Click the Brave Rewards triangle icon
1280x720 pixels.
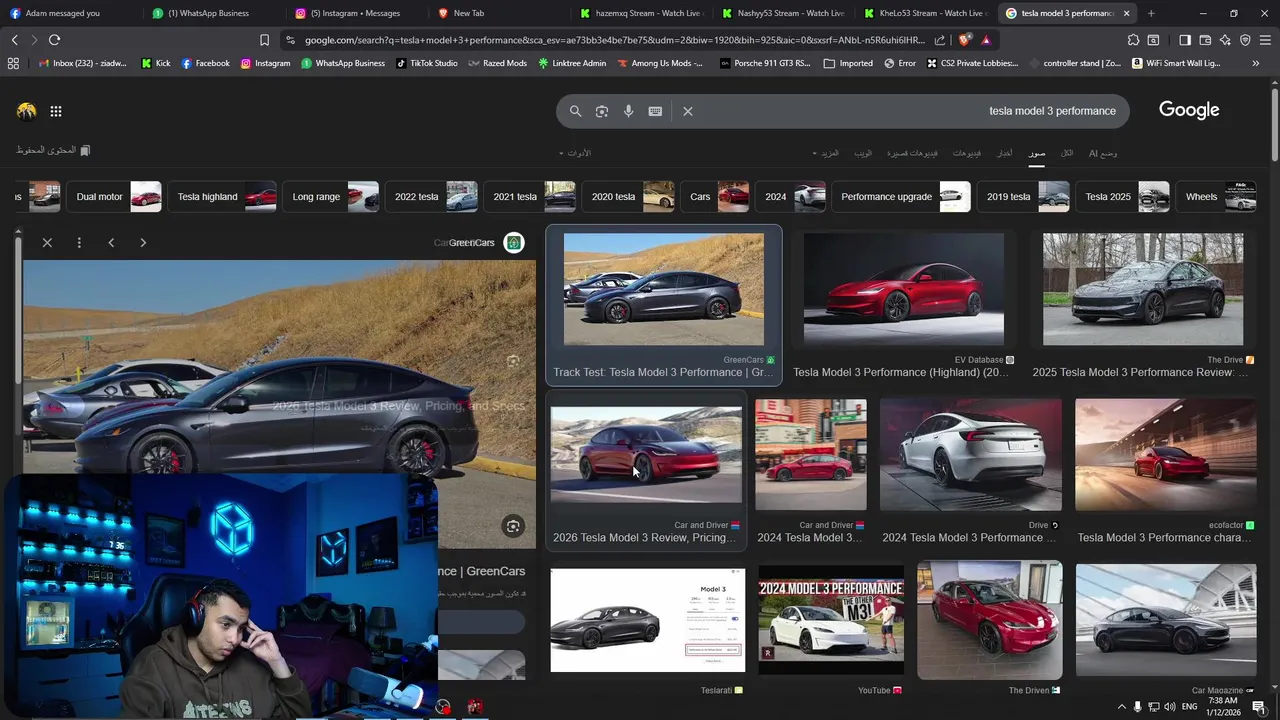pos(986,40)
